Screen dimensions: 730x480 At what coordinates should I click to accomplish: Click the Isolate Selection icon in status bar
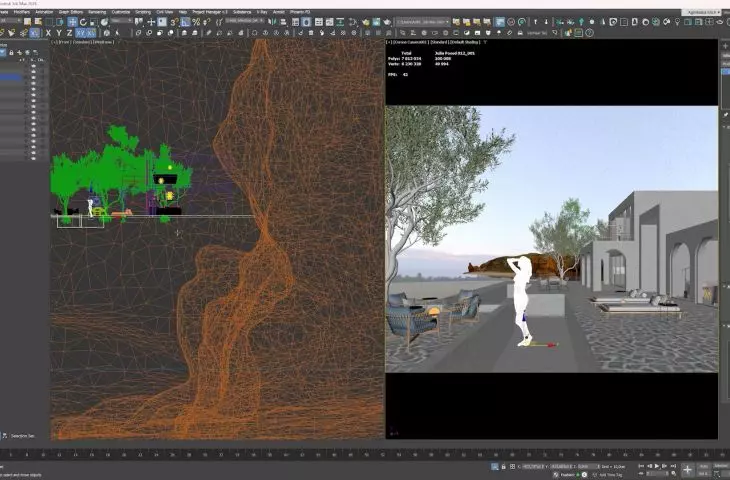click(x=494, y=466)
